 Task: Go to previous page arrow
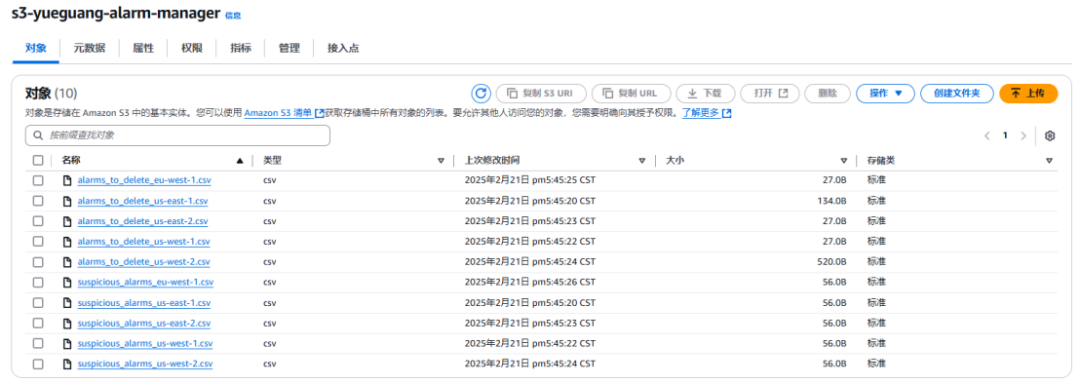987,136
